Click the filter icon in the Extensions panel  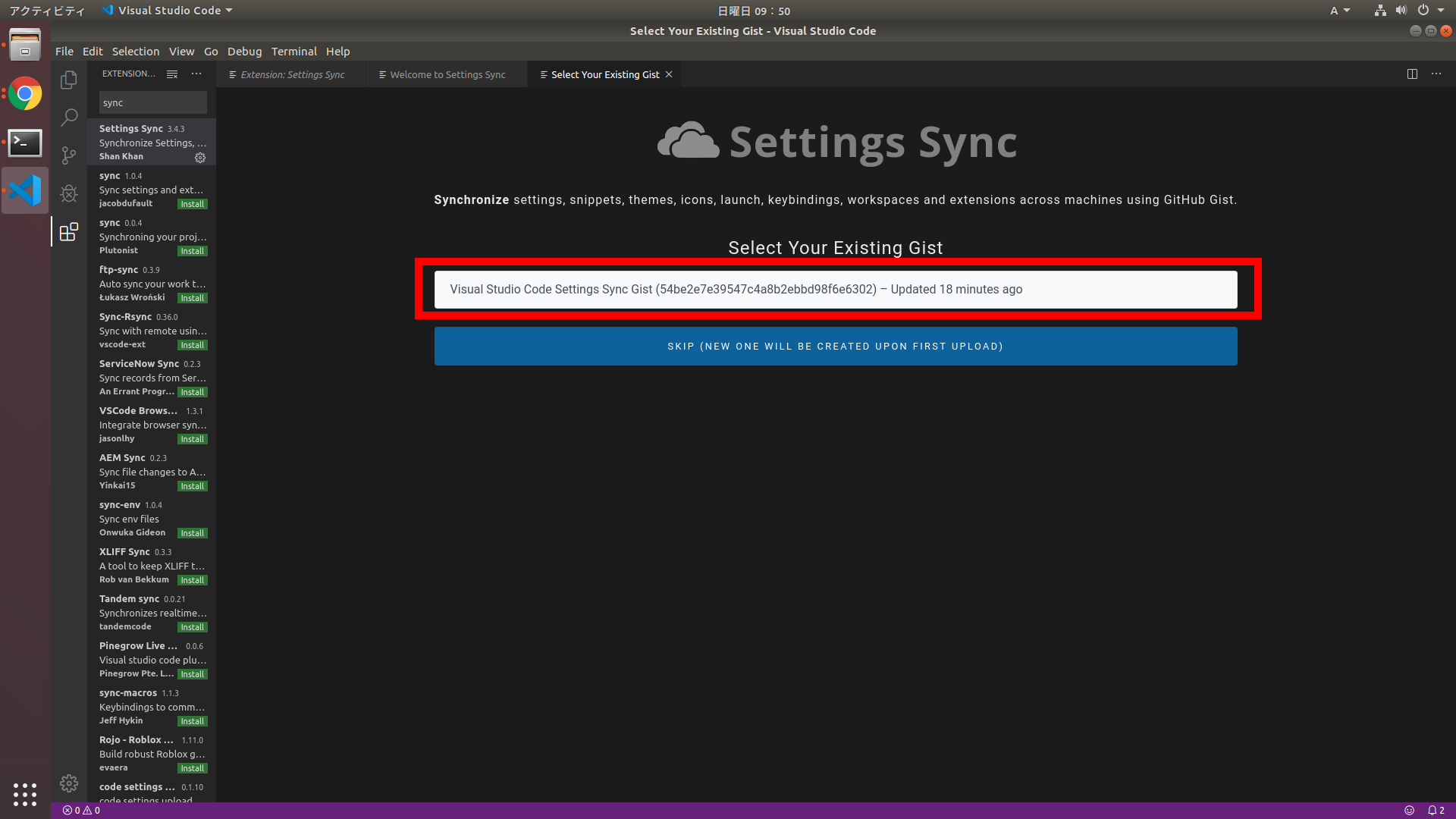(172, 74)
